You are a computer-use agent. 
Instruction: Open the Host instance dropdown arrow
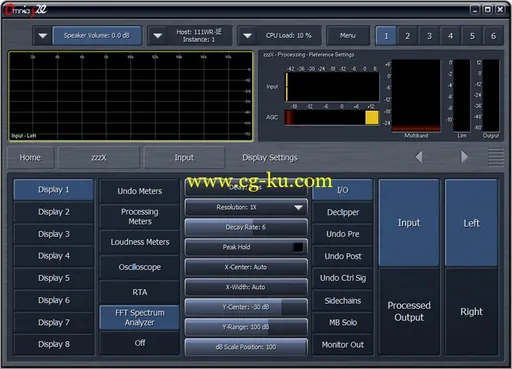157,36
